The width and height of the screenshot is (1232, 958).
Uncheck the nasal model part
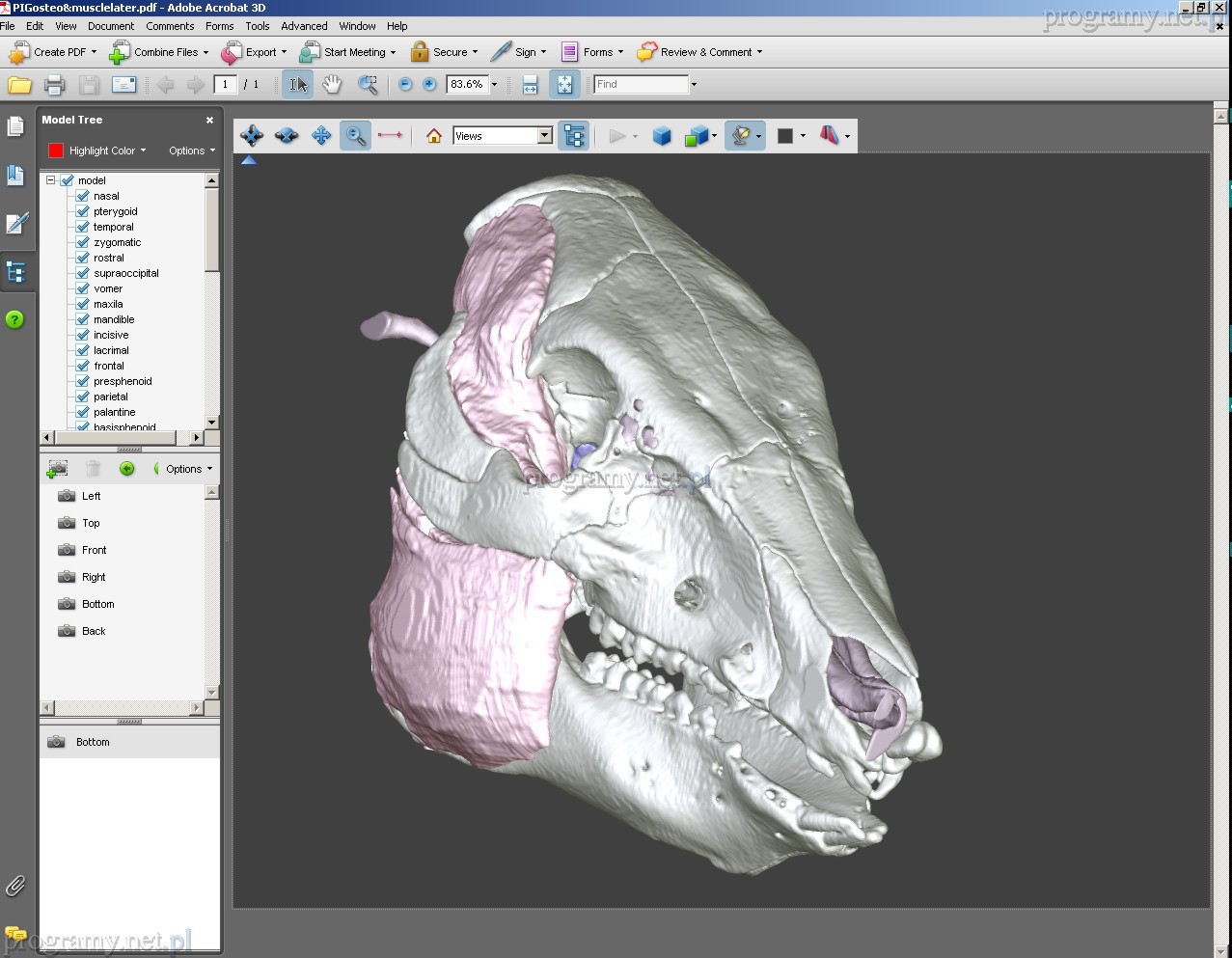(83, 196)
